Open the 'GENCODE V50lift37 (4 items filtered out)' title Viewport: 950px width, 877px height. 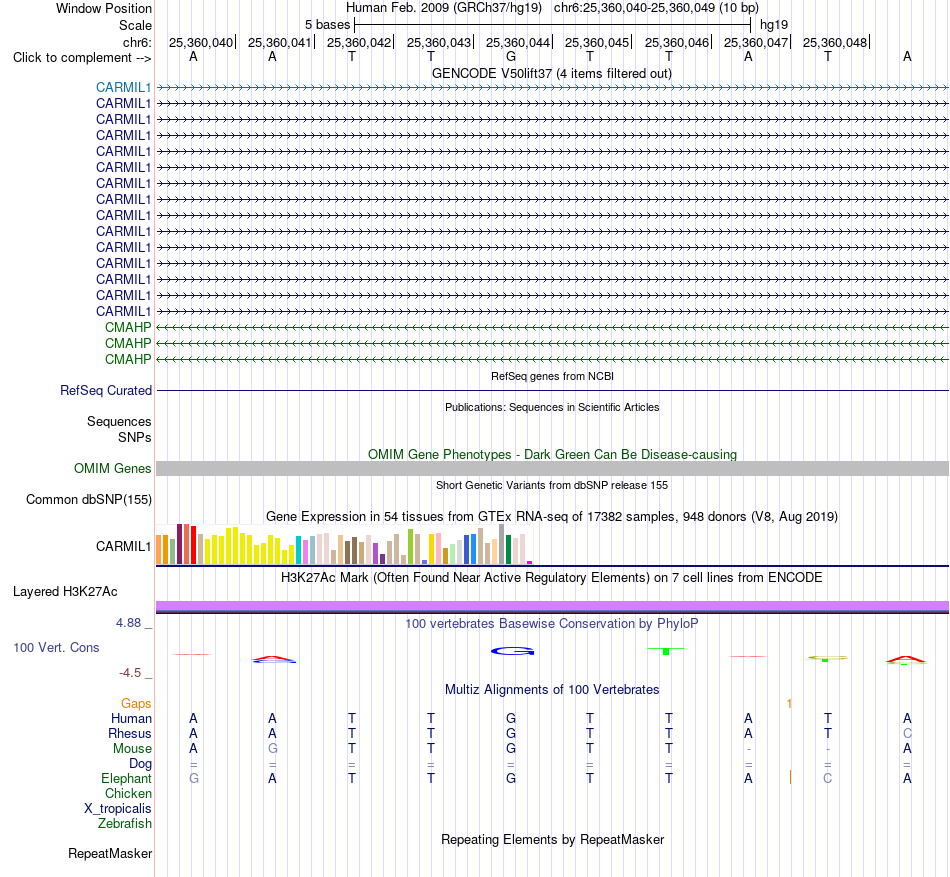pyautogui.click(x=551, y=73)
